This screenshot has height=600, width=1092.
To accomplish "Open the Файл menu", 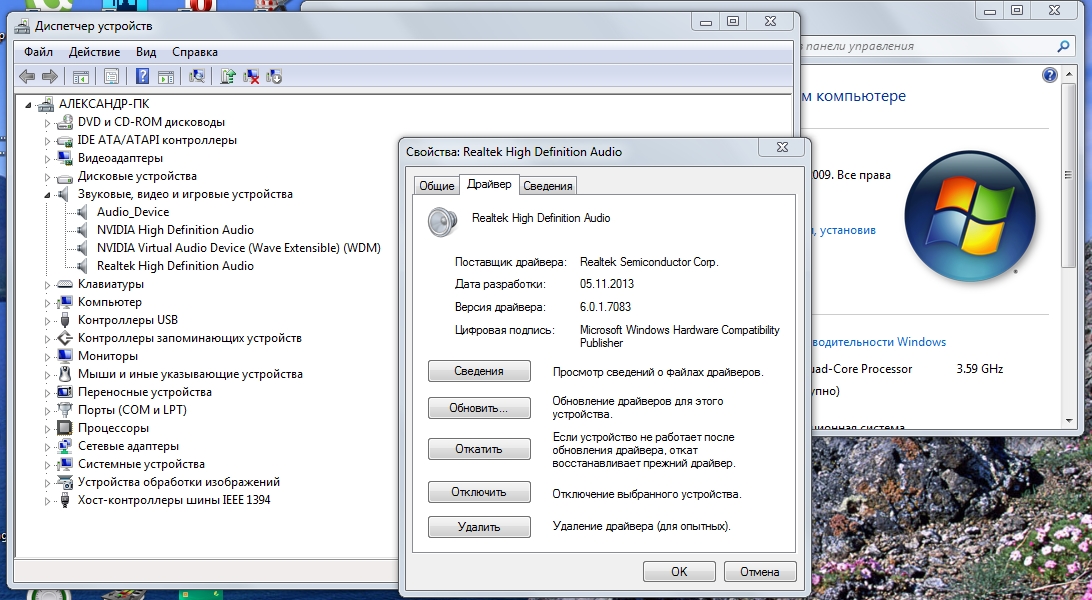I will (x=38, y=52).
